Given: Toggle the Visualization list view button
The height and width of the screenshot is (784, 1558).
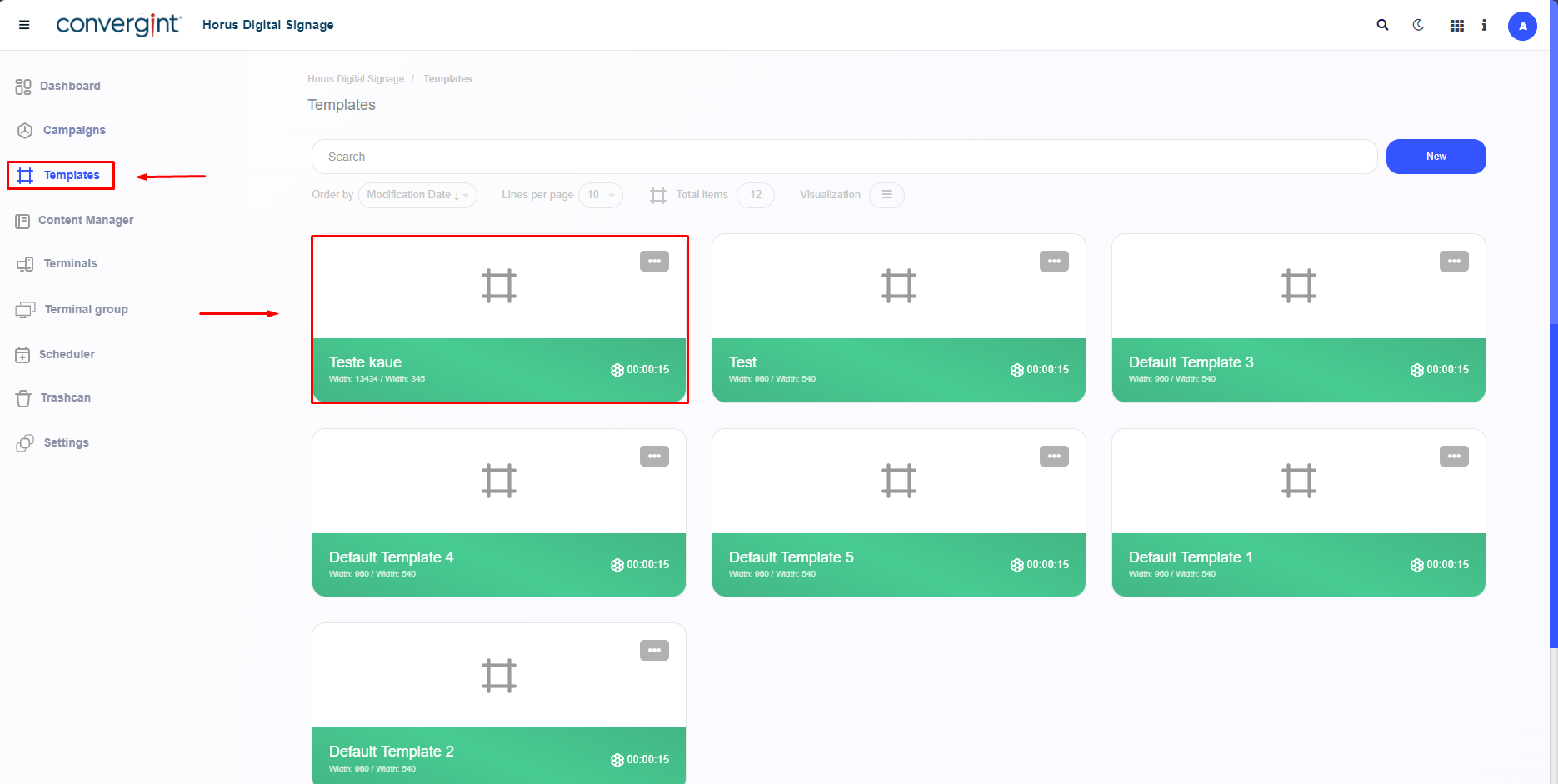Looking at the screenshot, I should [886, 195].
